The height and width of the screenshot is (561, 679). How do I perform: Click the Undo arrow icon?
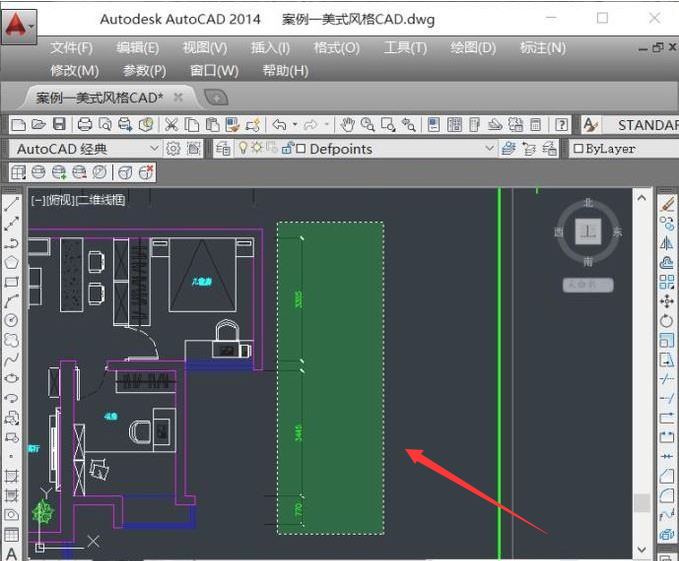(x=279, y=125)
